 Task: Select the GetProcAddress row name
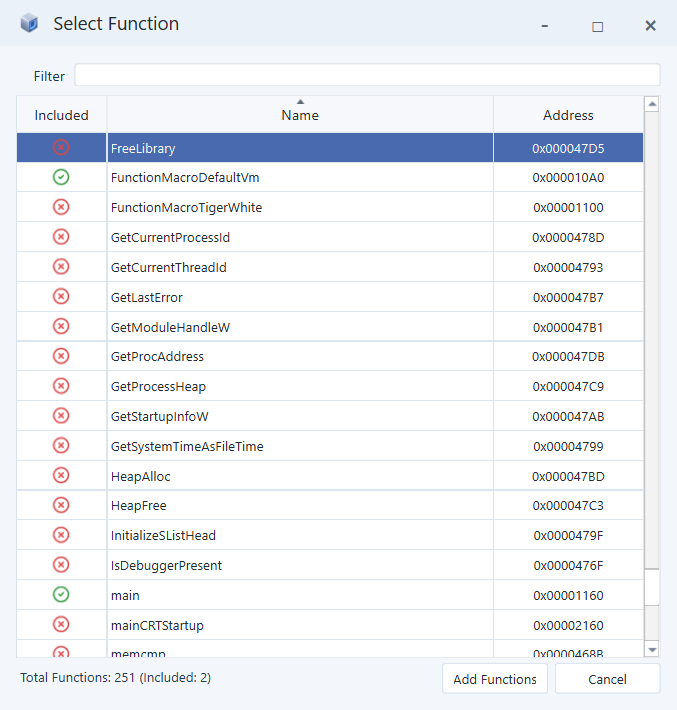coord(157,356)
